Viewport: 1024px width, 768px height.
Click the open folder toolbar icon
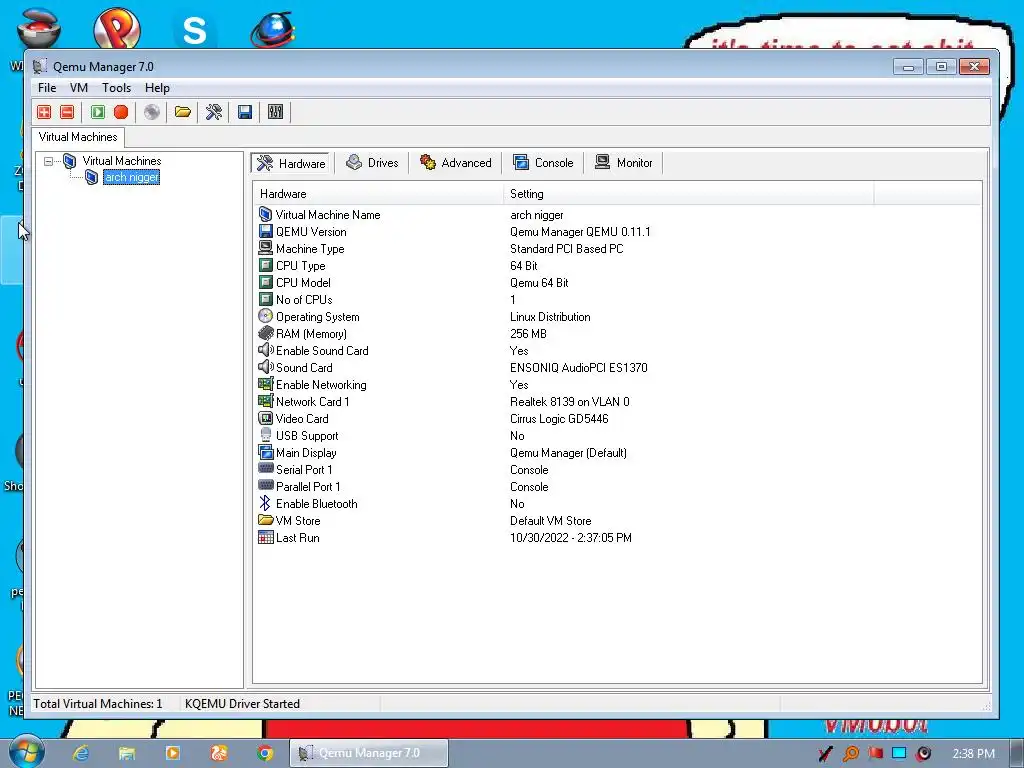183,112
